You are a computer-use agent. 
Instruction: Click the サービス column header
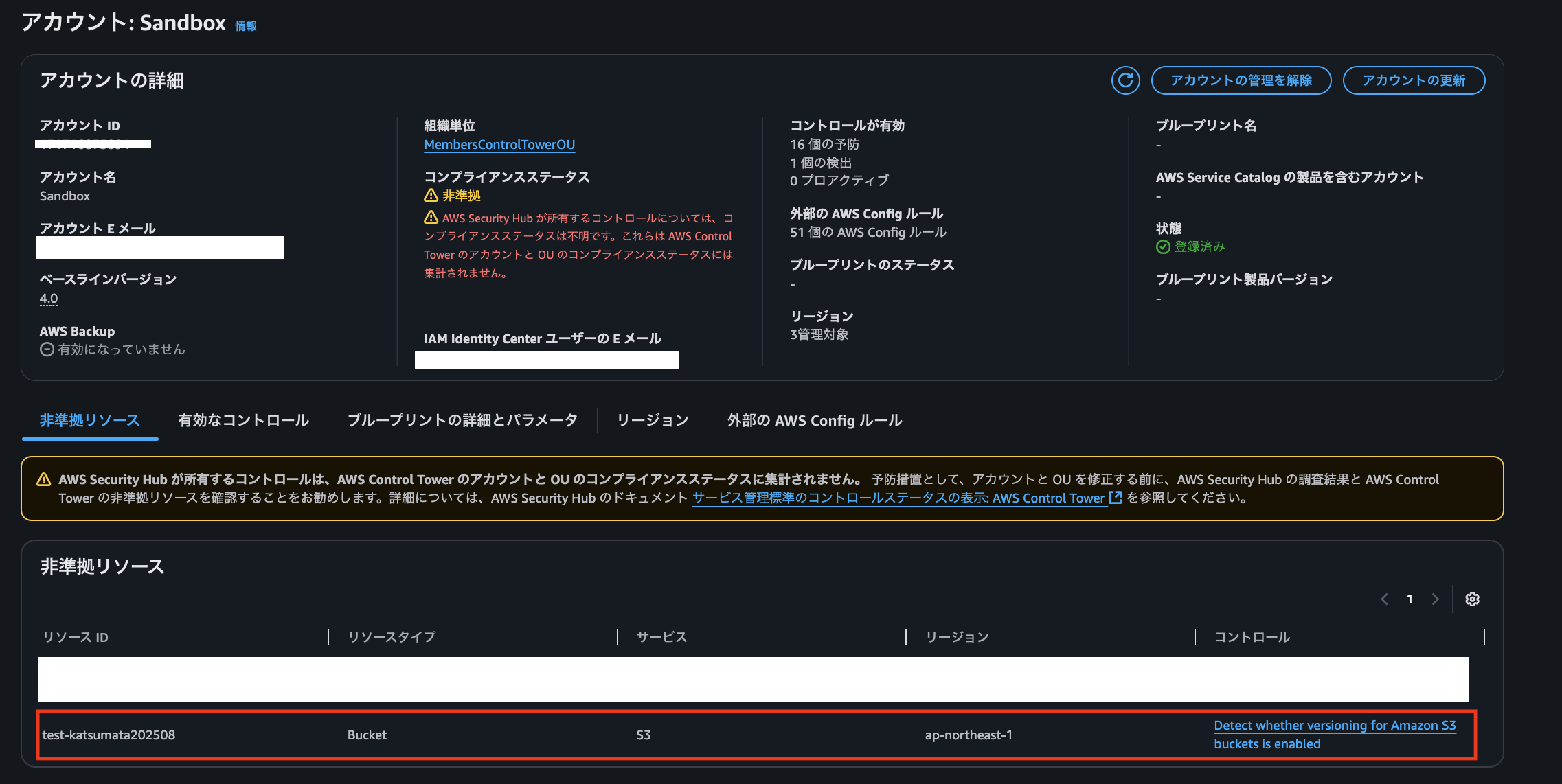[x=661, y=637]
